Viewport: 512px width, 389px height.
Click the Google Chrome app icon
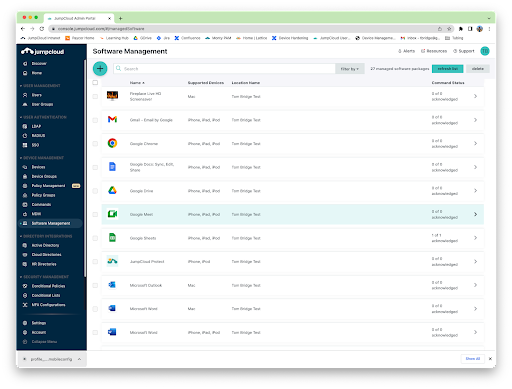112,143
